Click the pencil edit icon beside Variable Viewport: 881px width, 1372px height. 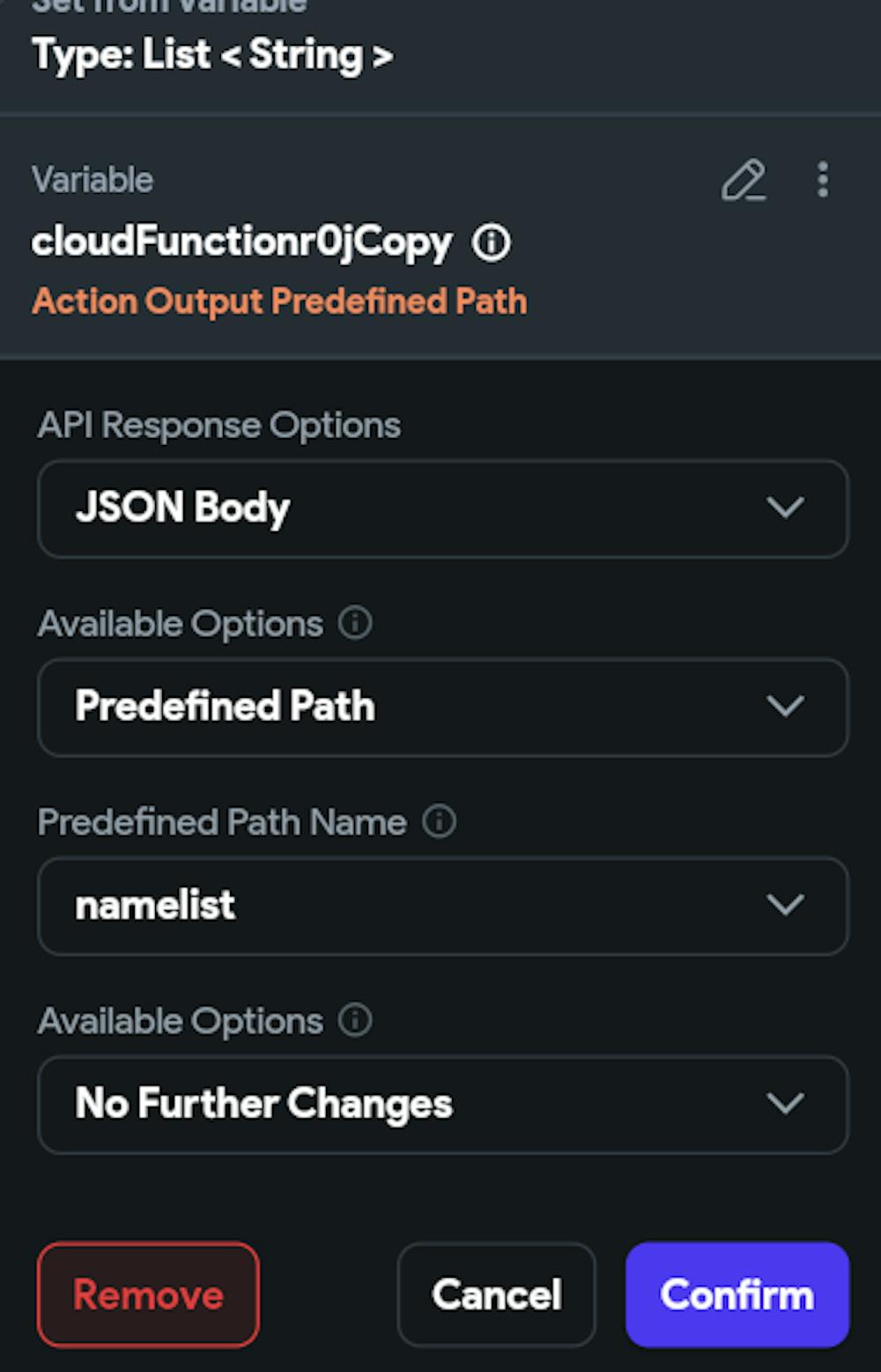pyautogui.click(x=744, y=181)
